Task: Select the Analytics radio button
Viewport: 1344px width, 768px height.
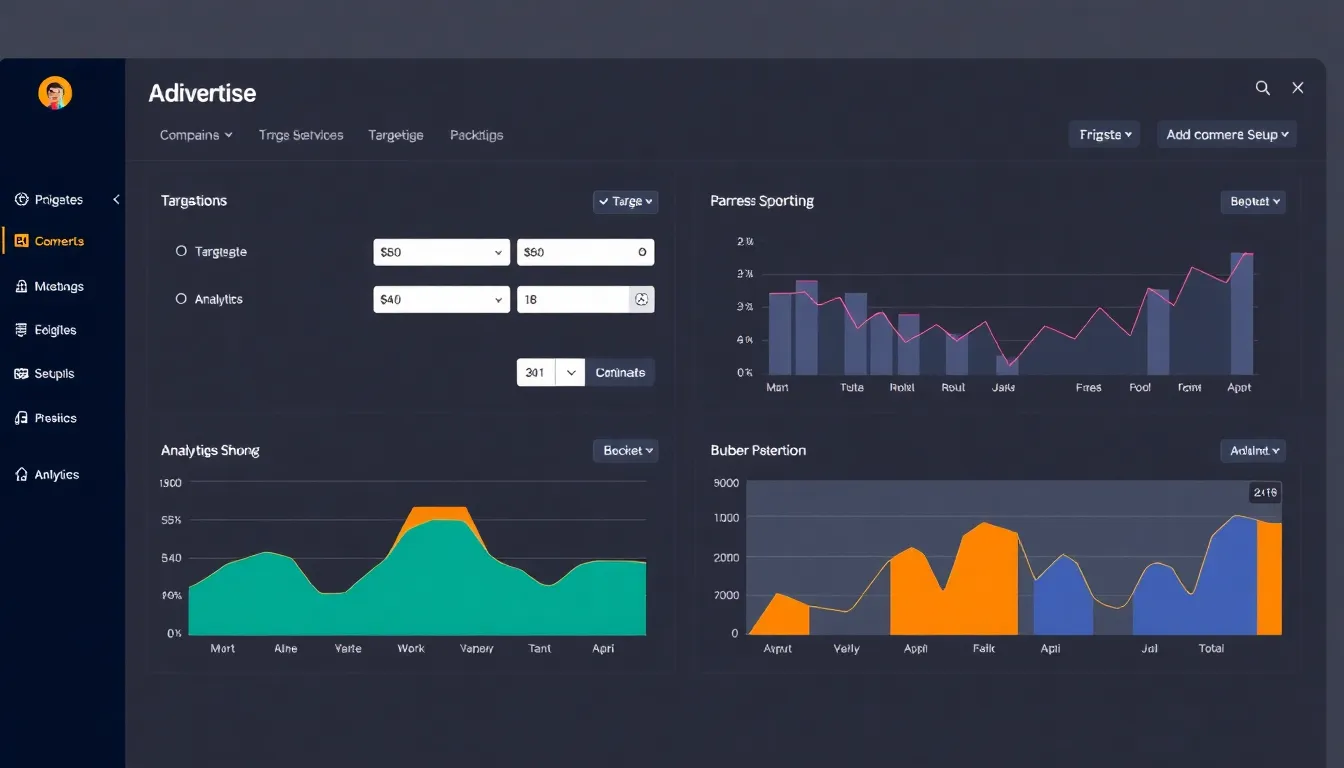Action: [x=181, y=298]
